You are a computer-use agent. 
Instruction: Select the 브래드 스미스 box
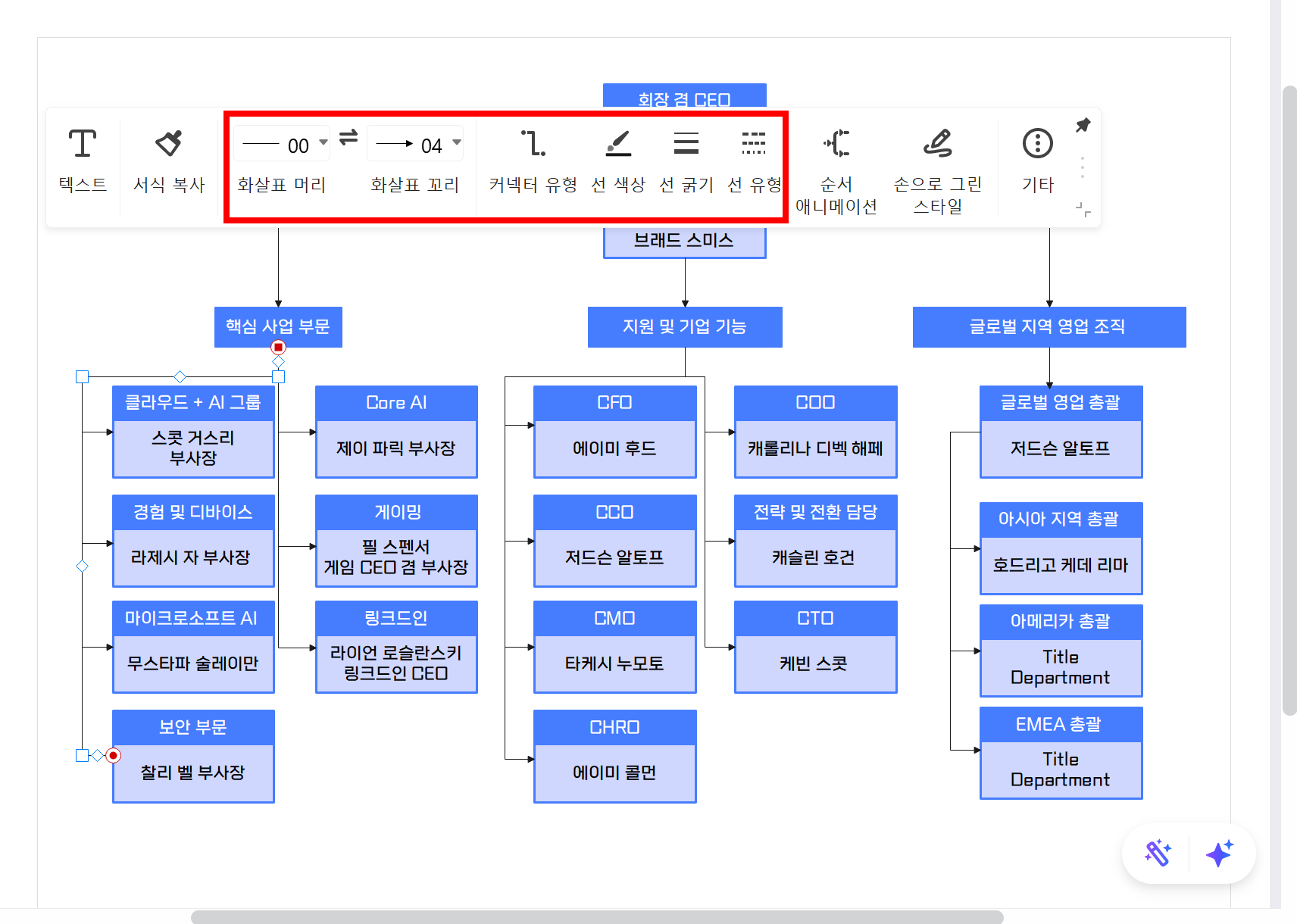coord(685,242)
